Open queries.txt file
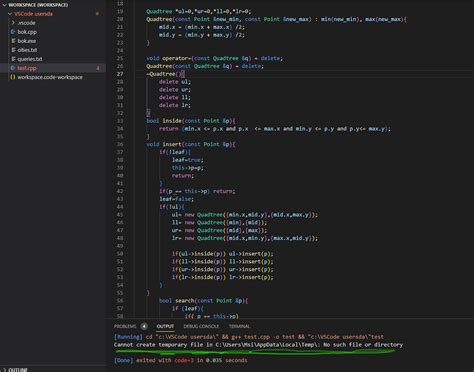The image size is (474, 372). pyautogui.click(x=30, y=59)
